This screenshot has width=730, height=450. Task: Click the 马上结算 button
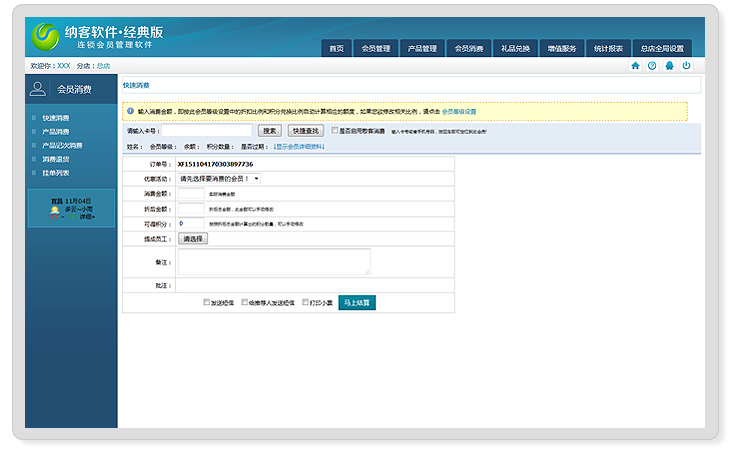click(x=357, y=302)
